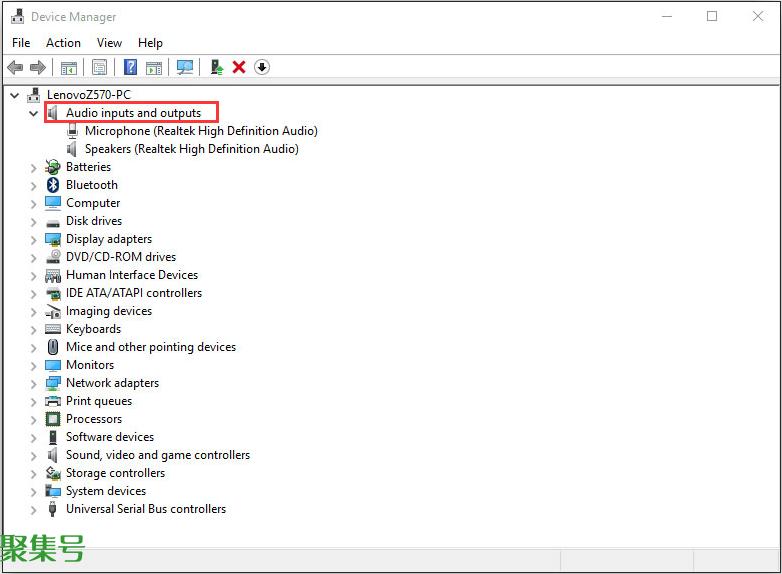Open the File menu
782x574 pixels.
pyautogui.click(x=21, y=43)
